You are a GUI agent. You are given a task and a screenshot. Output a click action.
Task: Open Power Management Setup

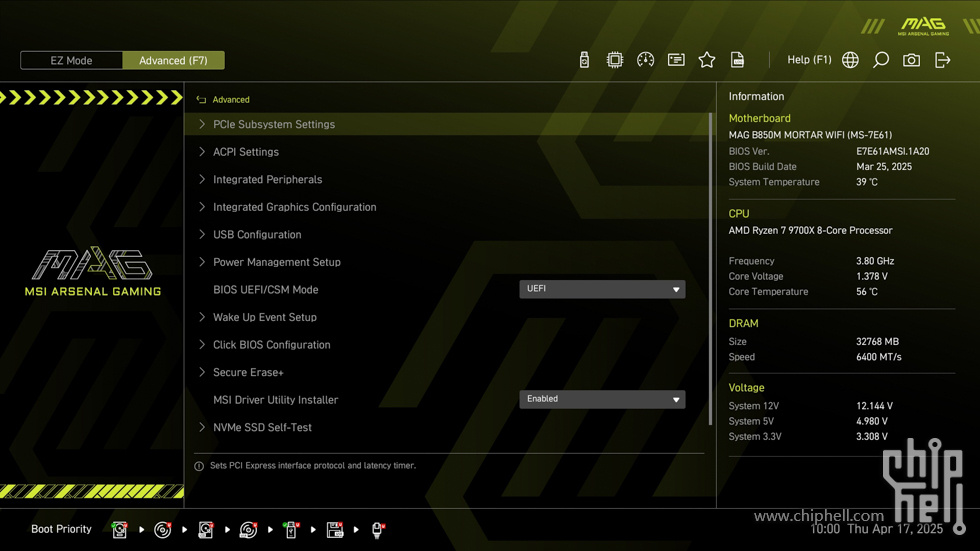277,262
